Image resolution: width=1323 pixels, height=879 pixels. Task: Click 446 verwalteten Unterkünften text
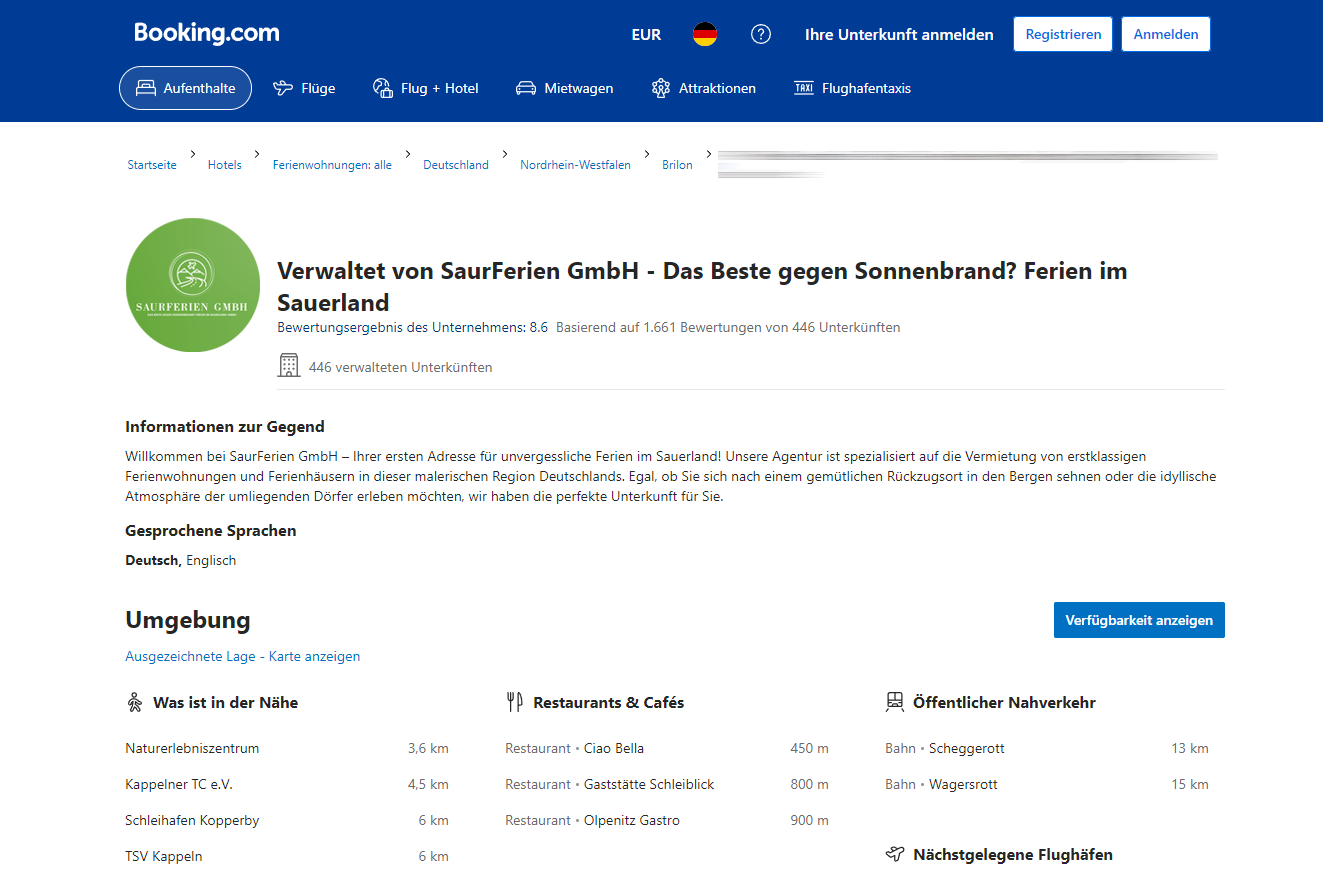point(400,367)
